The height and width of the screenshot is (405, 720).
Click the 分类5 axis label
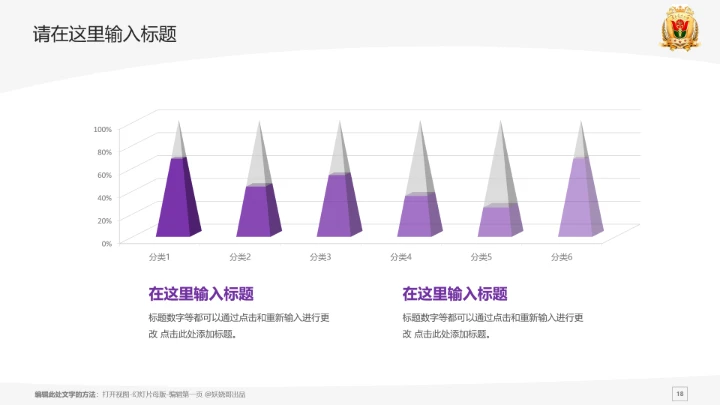coord(481,257)
